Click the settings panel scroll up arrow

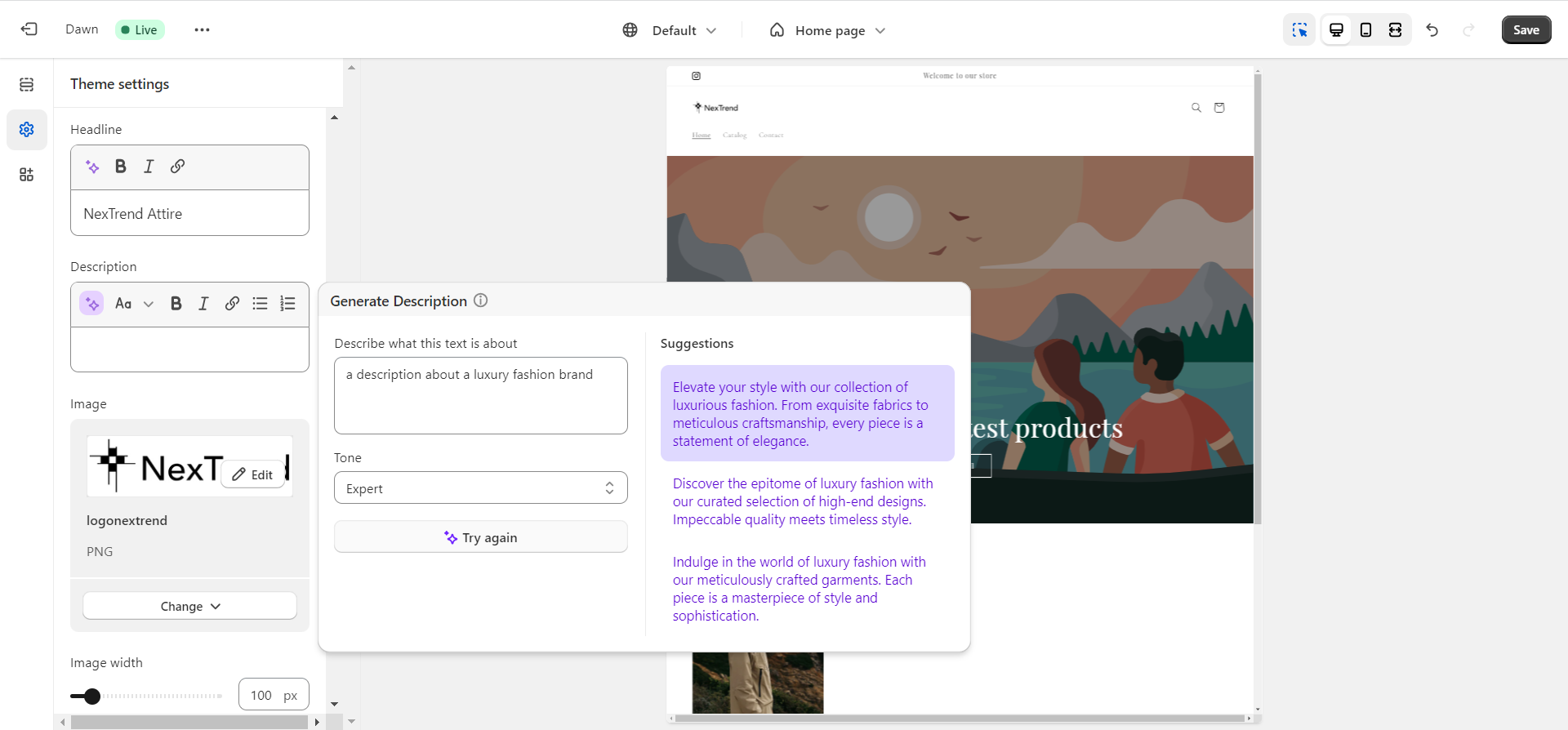(x=334, y=118)
